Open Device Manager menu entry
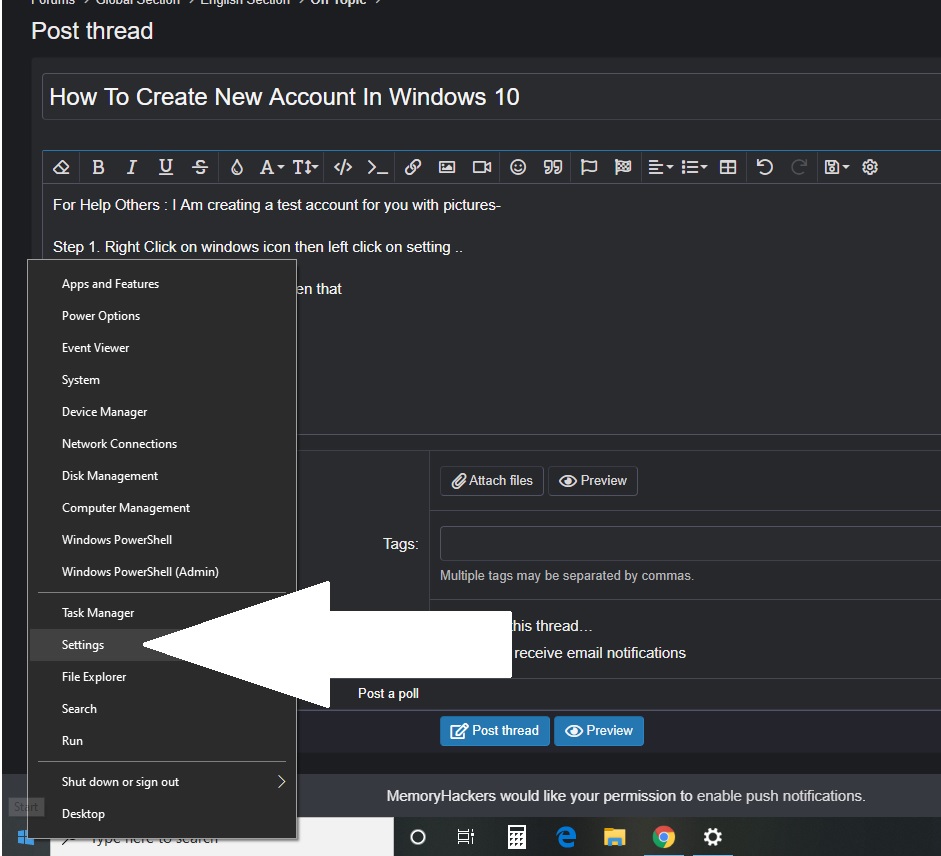 (x=162, y=412)
